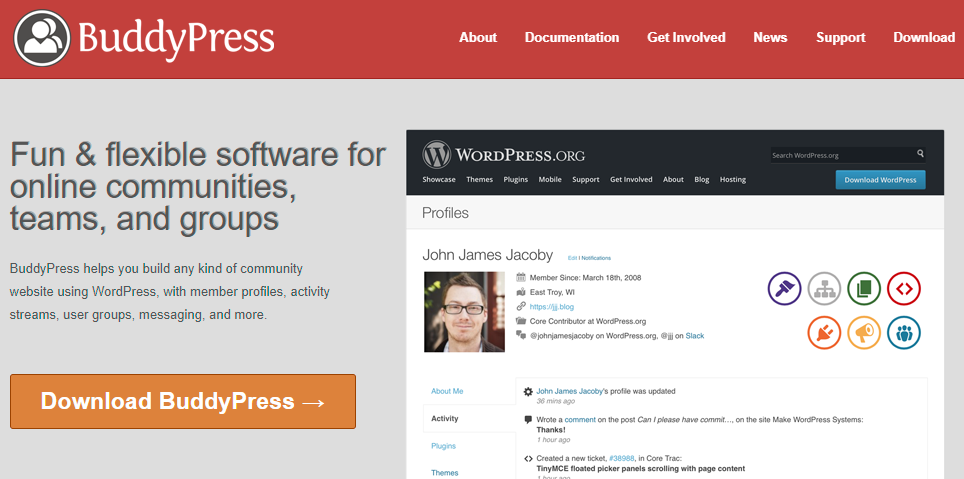Click the John James Jacoby name heading
The image size is (964, 479).
[488, 255]
